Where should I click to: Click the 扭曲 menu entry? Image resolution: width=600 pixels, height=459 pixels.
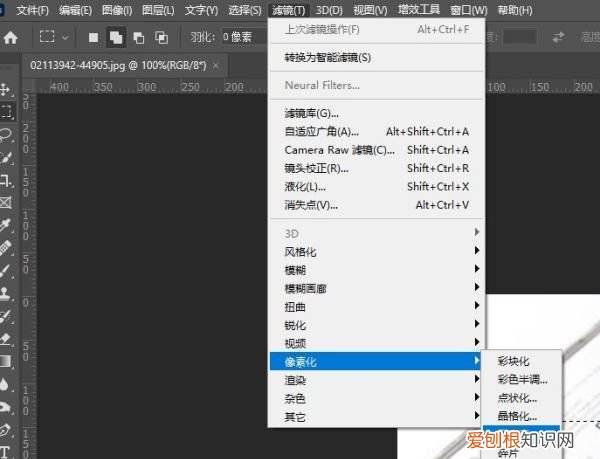click(x=377, y=307)
